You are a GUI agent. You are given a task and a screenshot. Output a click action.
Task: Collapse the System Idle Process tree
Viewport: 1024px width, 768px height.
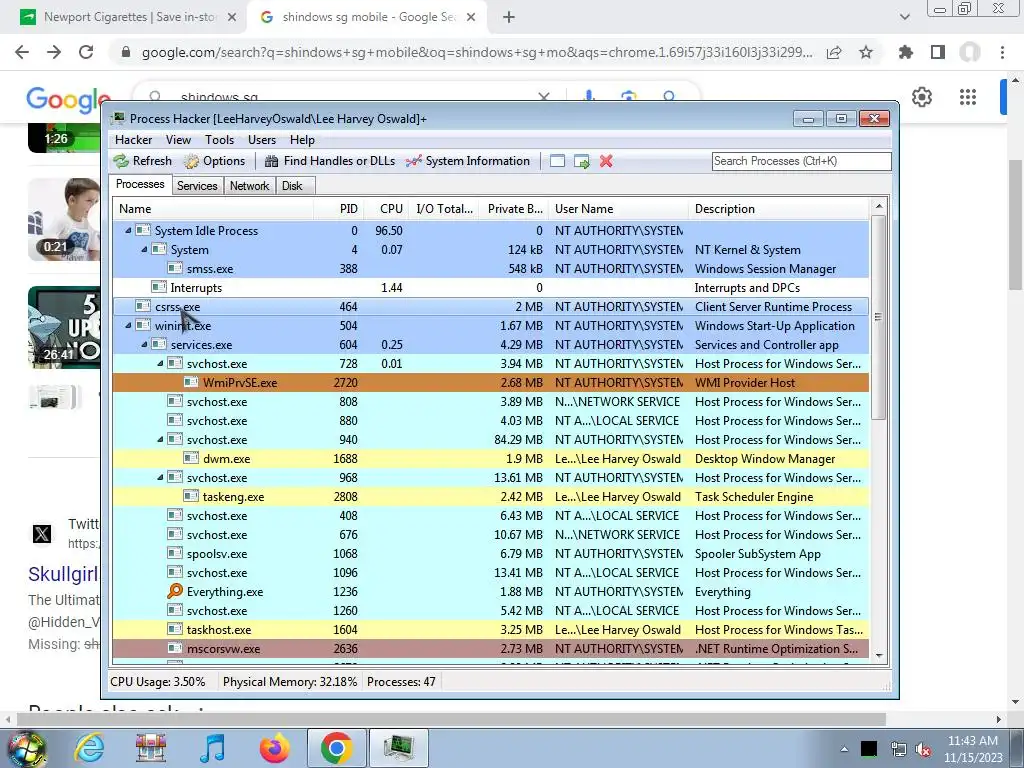[x=128, y=231]
